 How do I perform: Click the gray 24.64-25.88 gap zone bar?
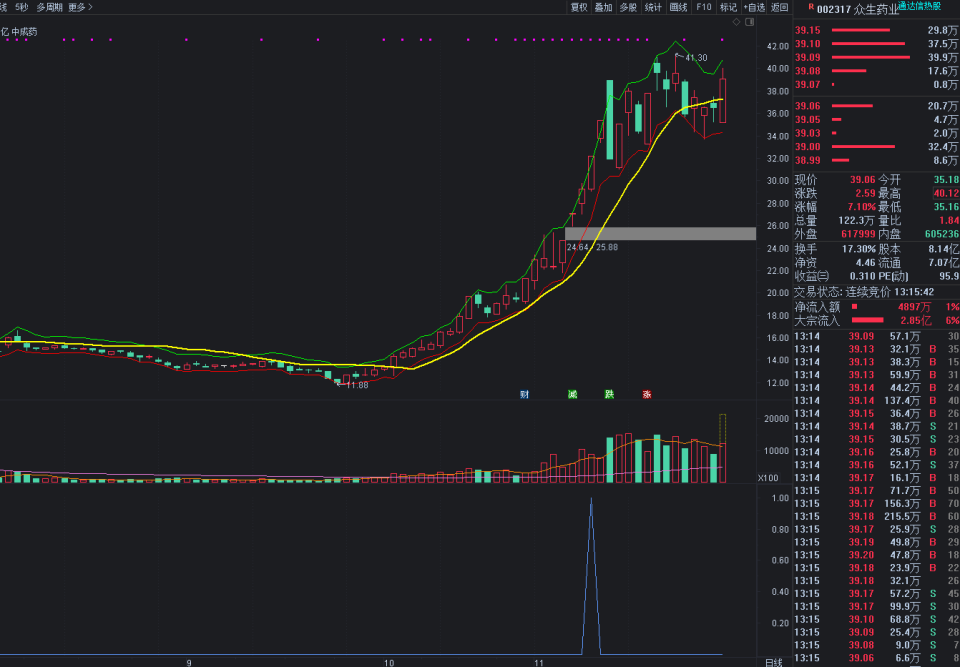(660, 233)
